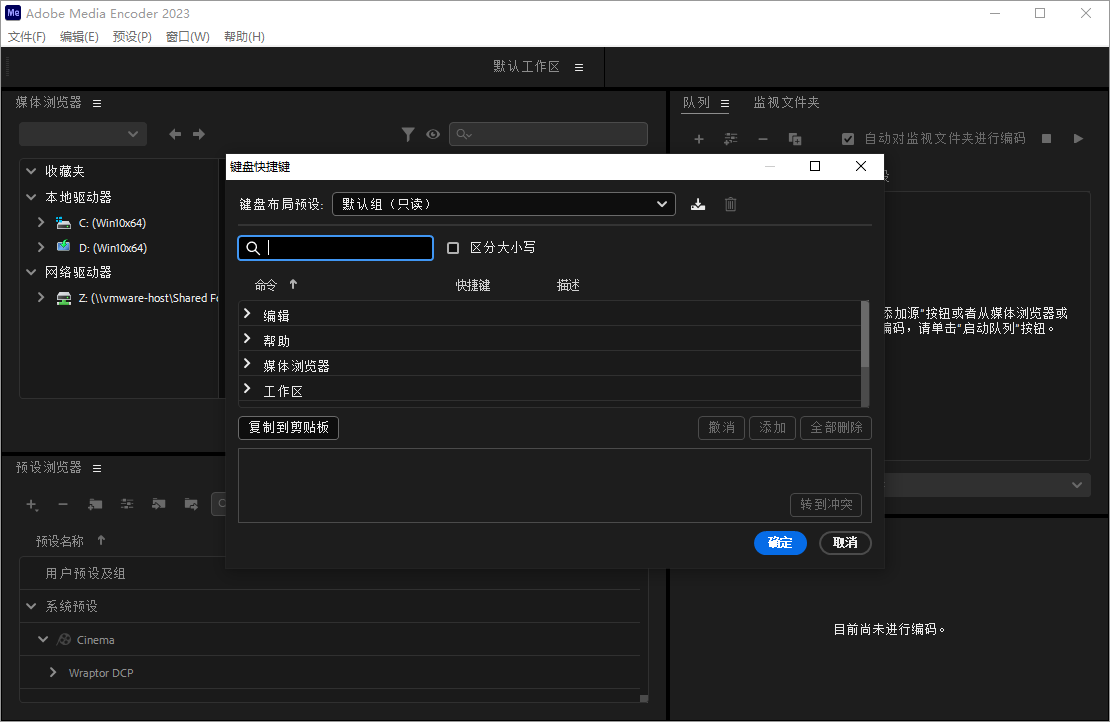Uncheck 自动对监视文件夹进行编码
The image size is (1110, 722).
848,138
